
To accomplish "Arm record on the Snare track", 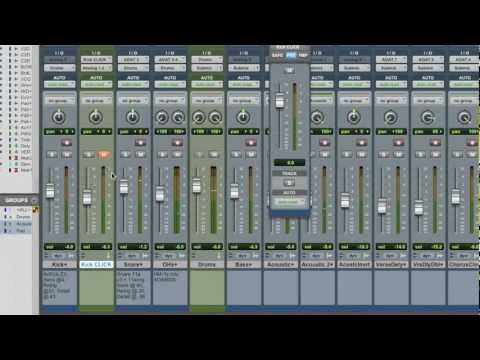I will [x=140, y=143].
